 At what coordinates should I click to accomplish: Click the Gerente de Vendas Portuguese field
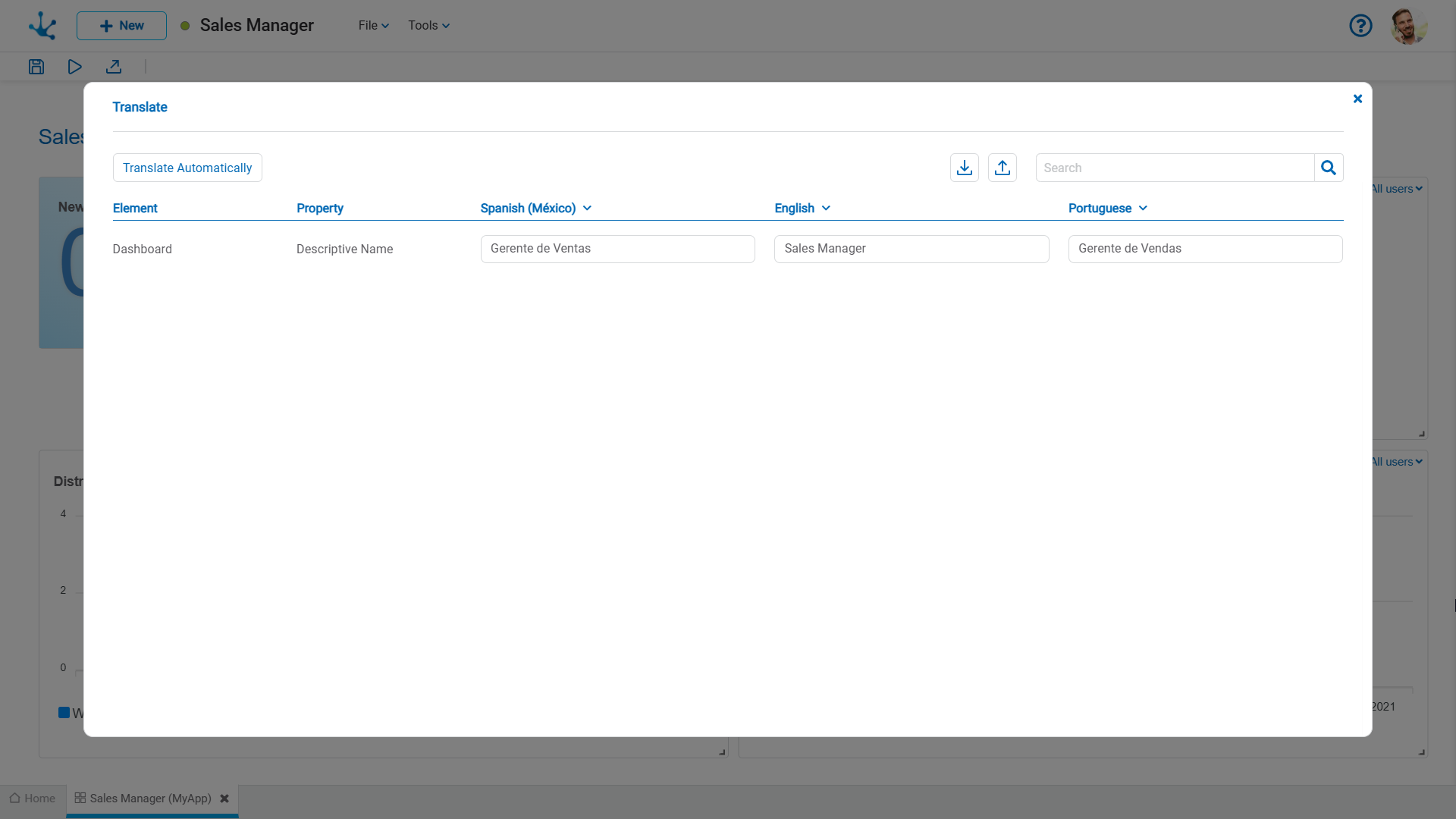tap(1205, 249)
